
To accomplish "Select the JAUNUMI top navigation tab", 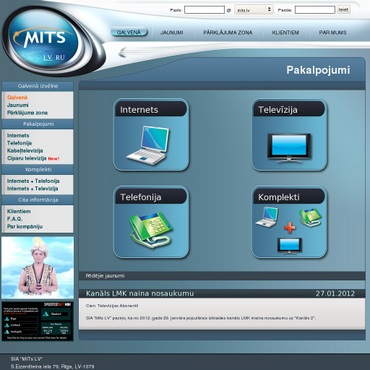I will 172,33.
